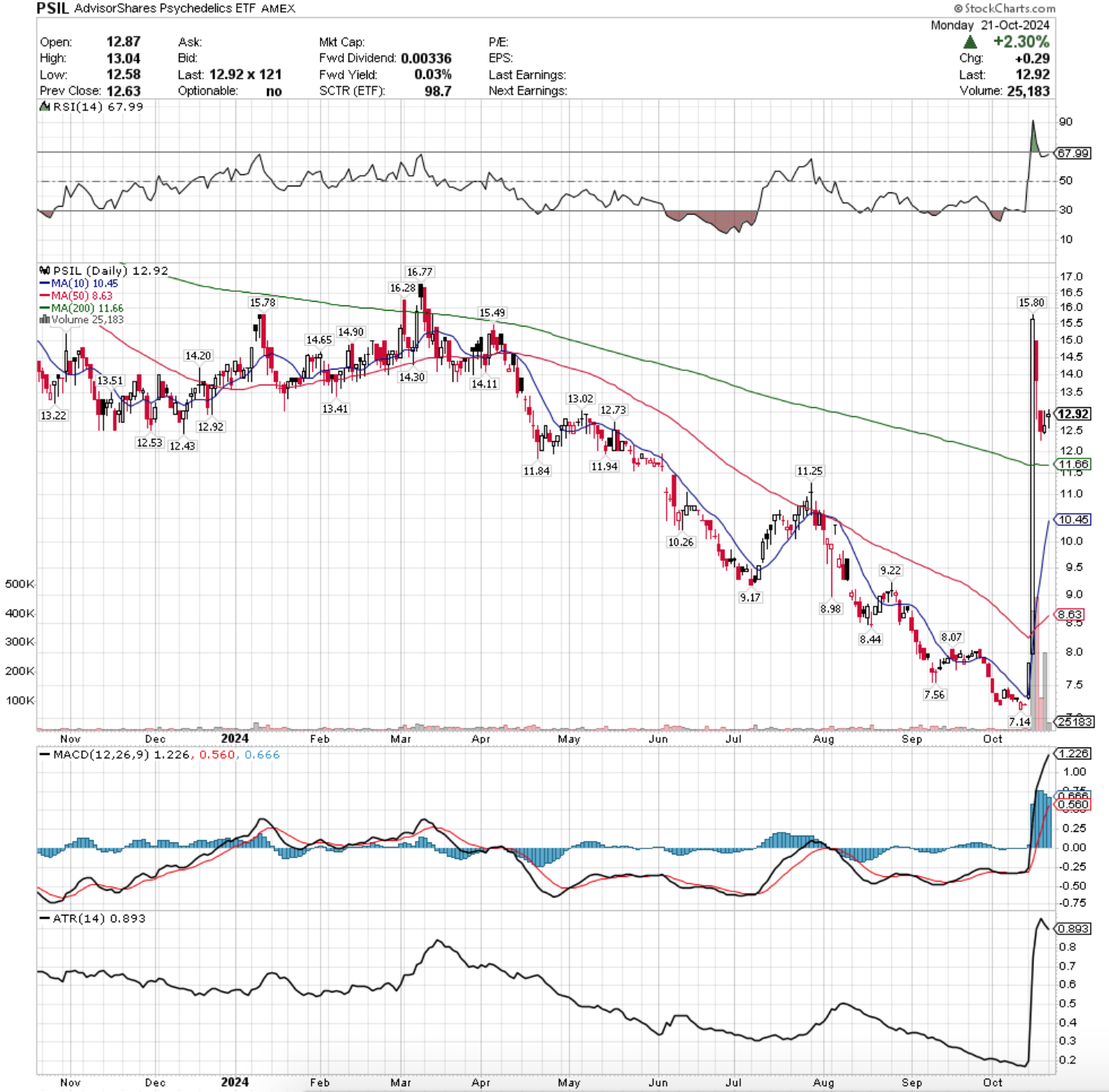Screen dimensions: 1109x1092
Task: Click the 12.92 current price axis tag
Action: 1073,414
